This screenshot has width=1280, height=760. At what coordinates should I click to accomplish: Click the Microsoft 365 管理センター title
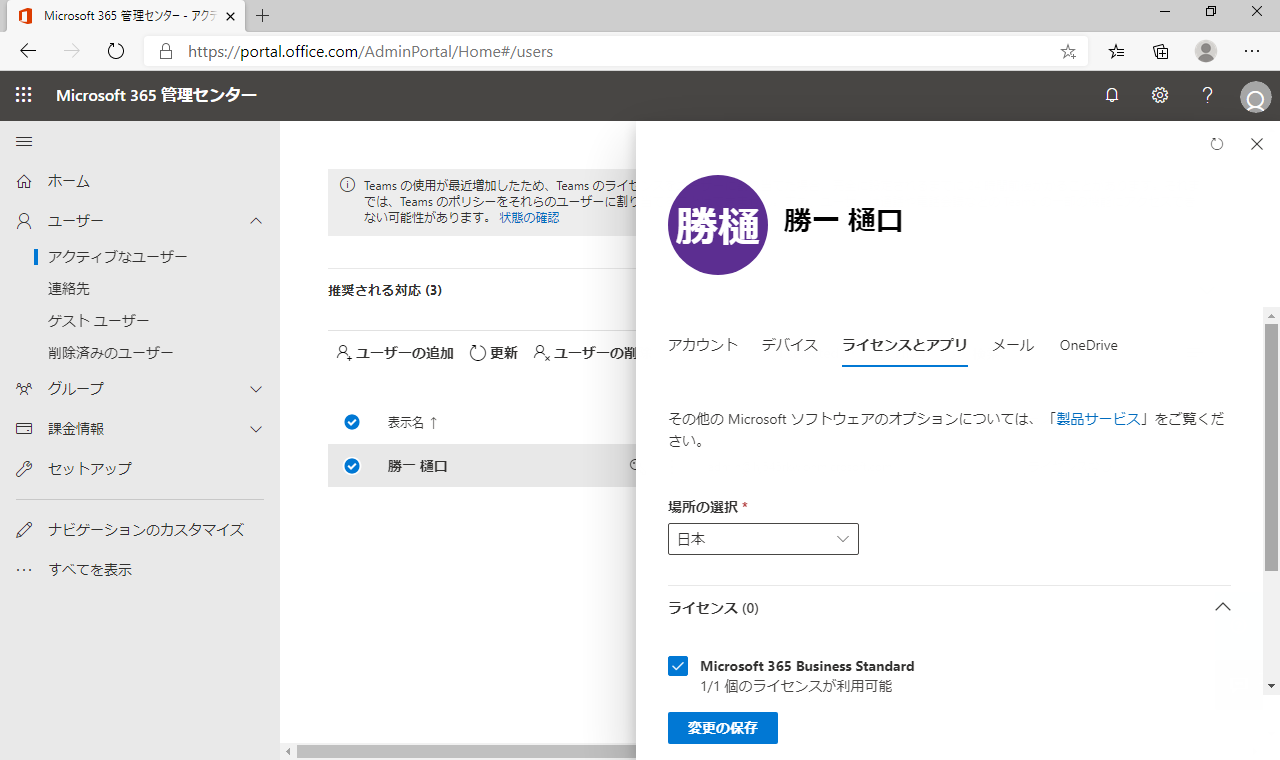pyautogui.click(x=157, y=95)
